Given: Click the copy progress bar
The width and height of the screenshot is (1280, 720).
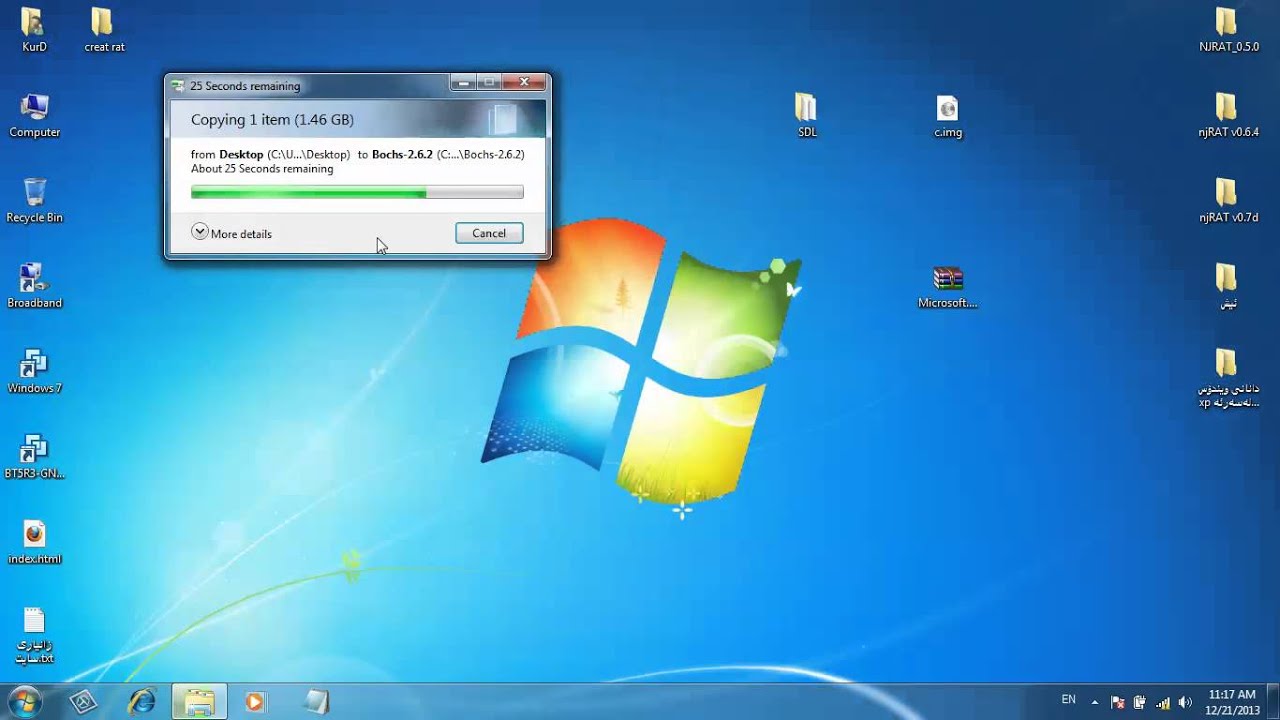Looking at the screenshot, I should point(357,192).
